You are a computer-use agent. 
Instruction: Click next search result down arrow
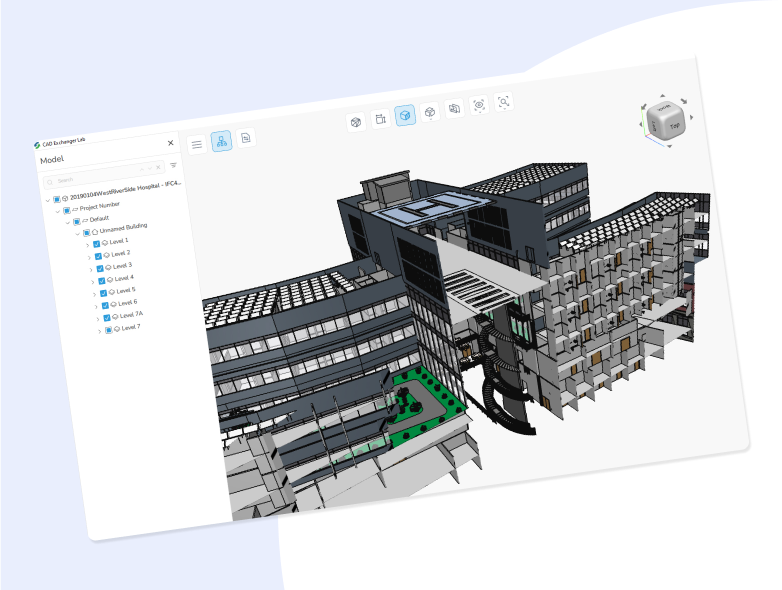[x=150, y=169]
